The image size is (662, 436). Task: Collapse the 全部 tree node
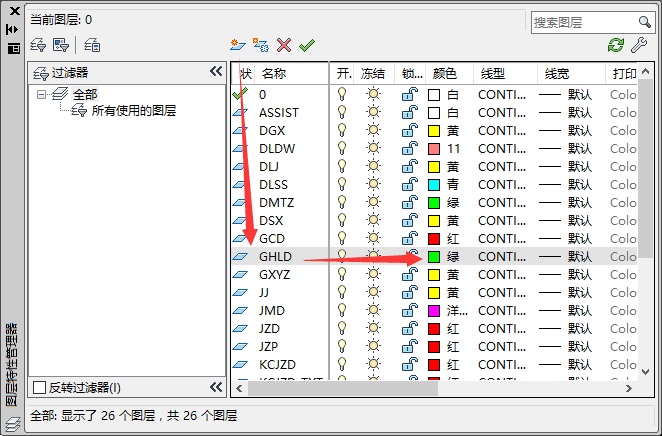(x=41, y=94)
